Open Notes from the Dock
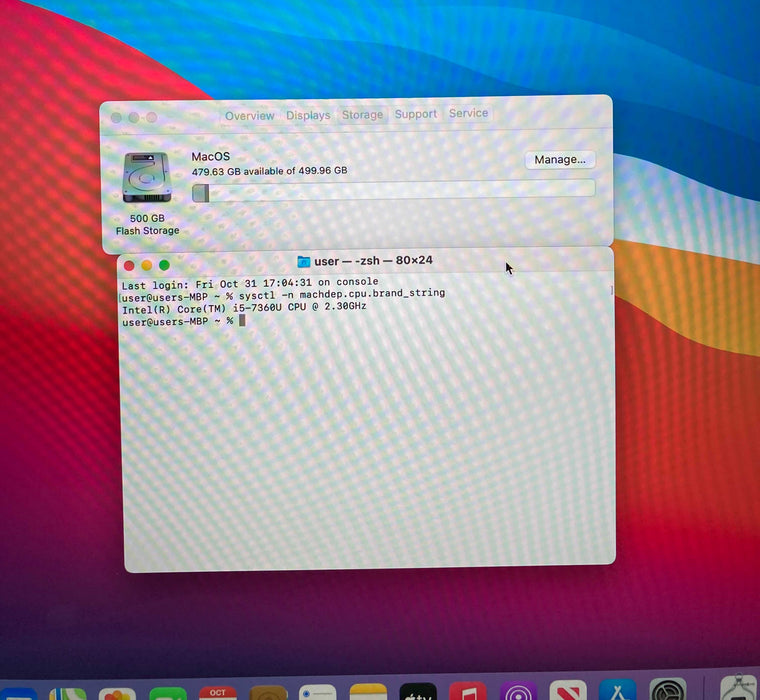Image resolution: width=760 pixels, height=700 pixels. [368, 692]
